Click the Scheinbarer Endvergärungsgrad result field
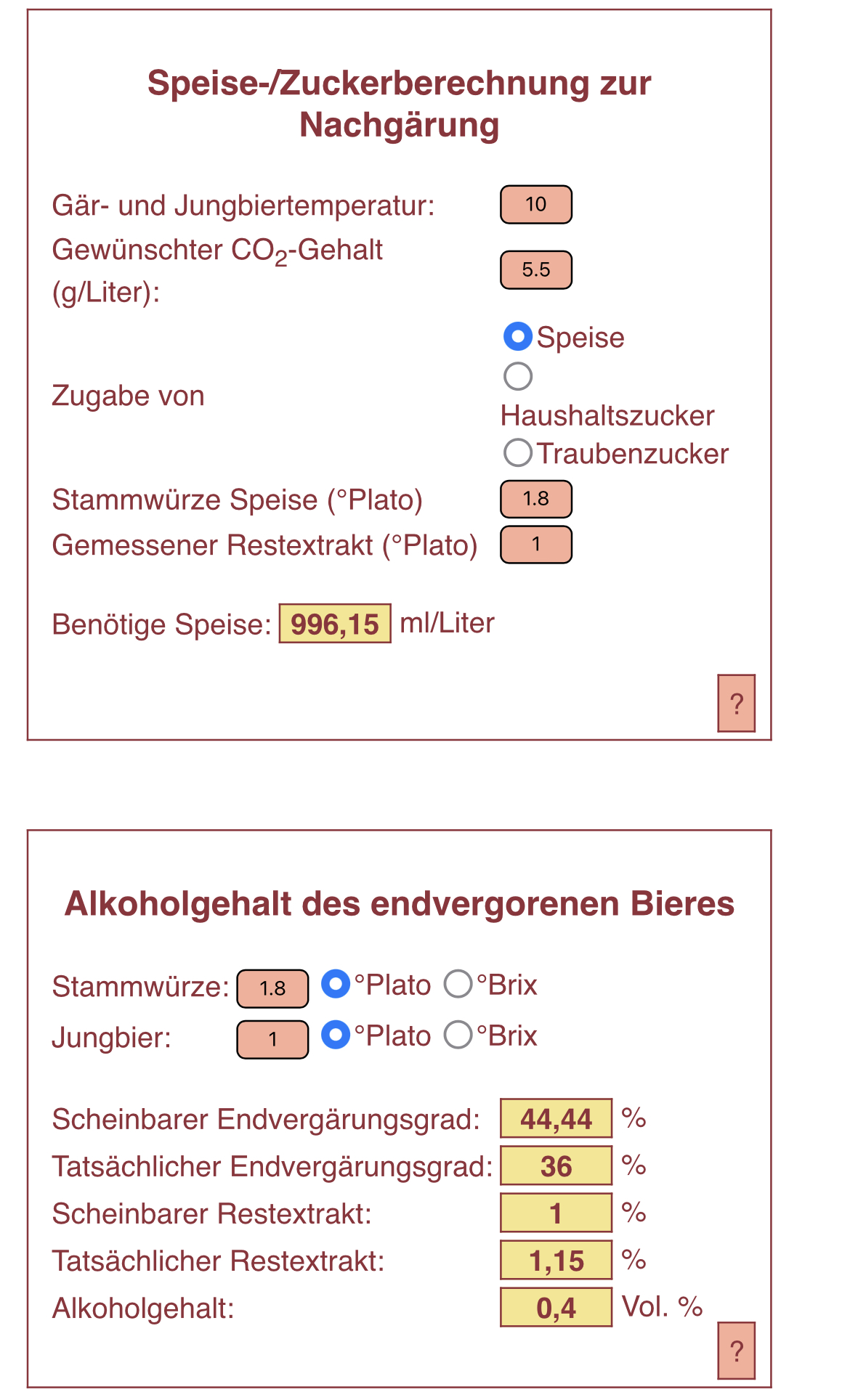Screen dimensions: 850x1400 tap(556, 1118)
